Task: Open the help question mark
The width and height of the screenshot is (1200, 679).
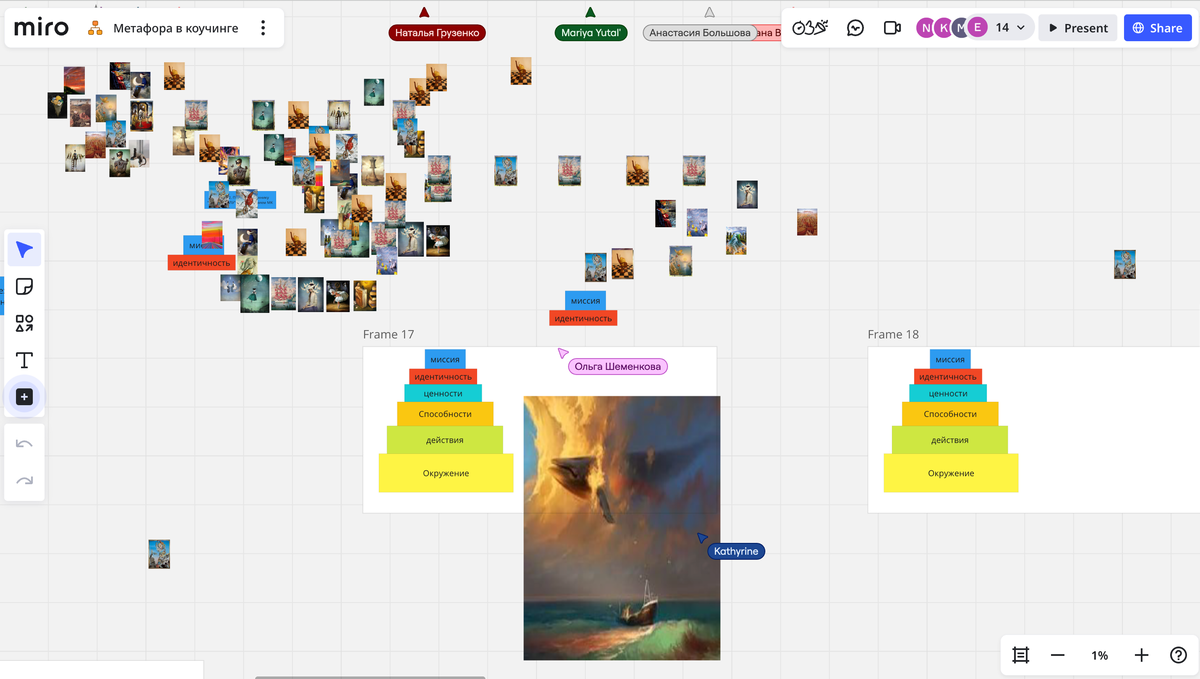Action: [x=1178, y=655]
